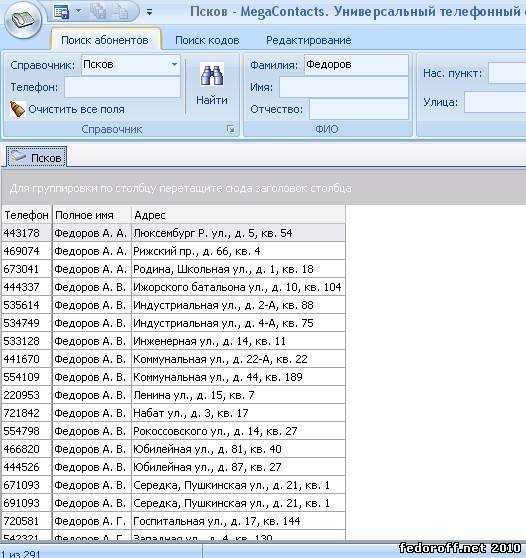Viewport: 526px width, 558px height.
Task: Click the first quick access toolbar icon
Action: [x=61, y=12]
